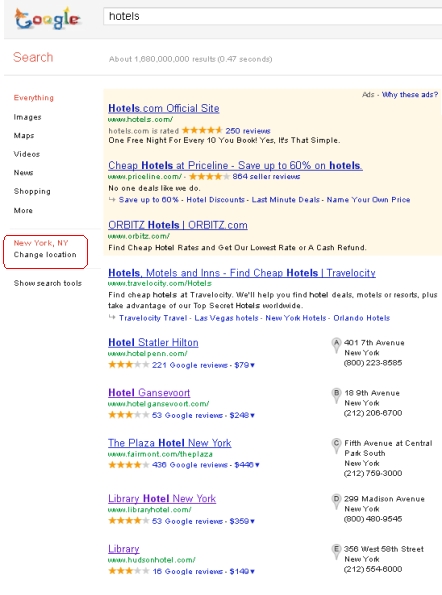Click map marker A for Hotel Statler Hilton
Viewport: 442px width, 595px height.
pyautogui.click(x=336, y=345)
